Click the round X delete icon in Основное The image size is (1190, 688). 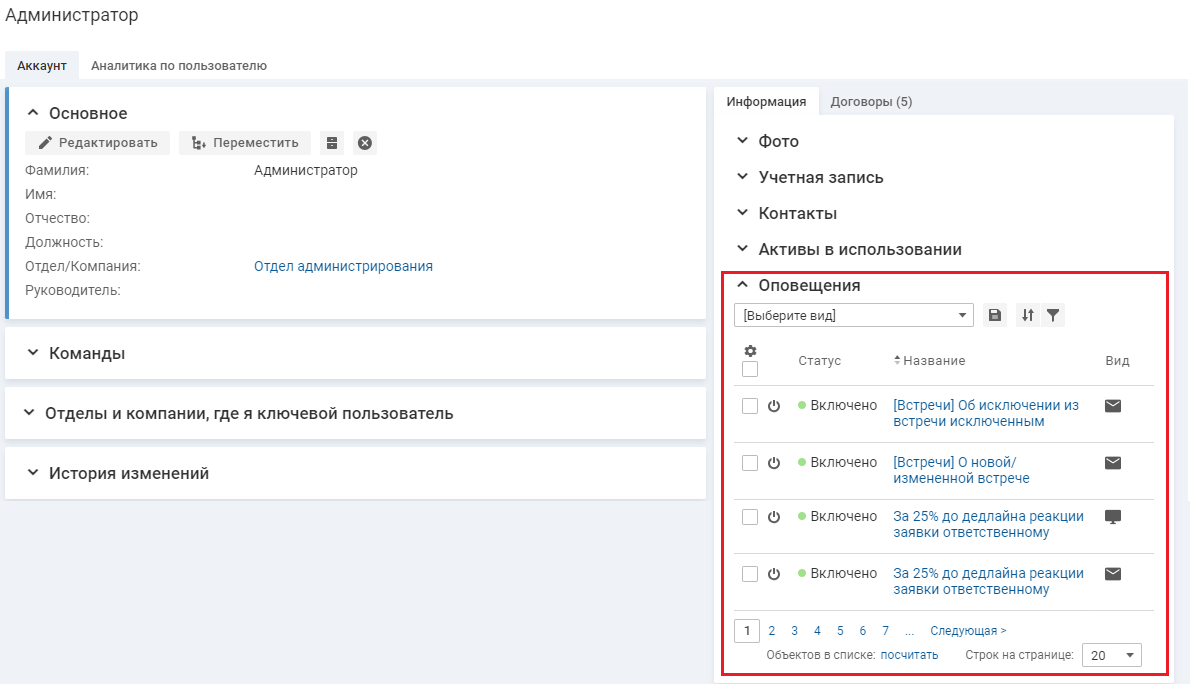365,143
